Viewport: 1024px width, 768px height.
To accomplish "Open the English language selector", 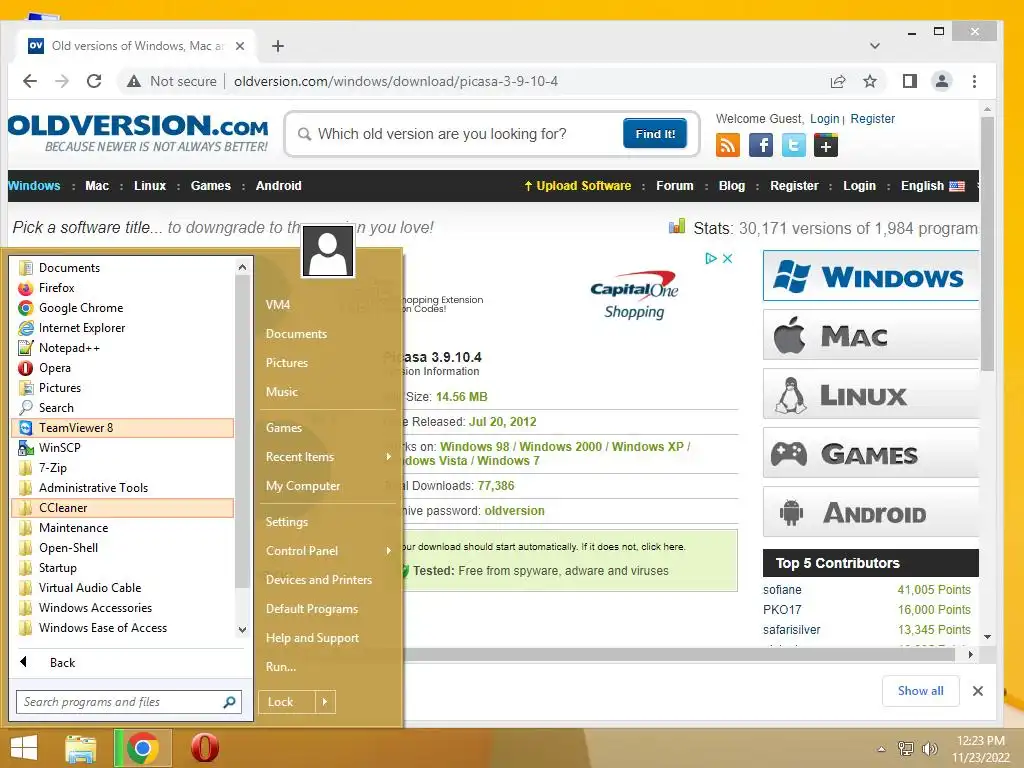I will coord(933,186).
